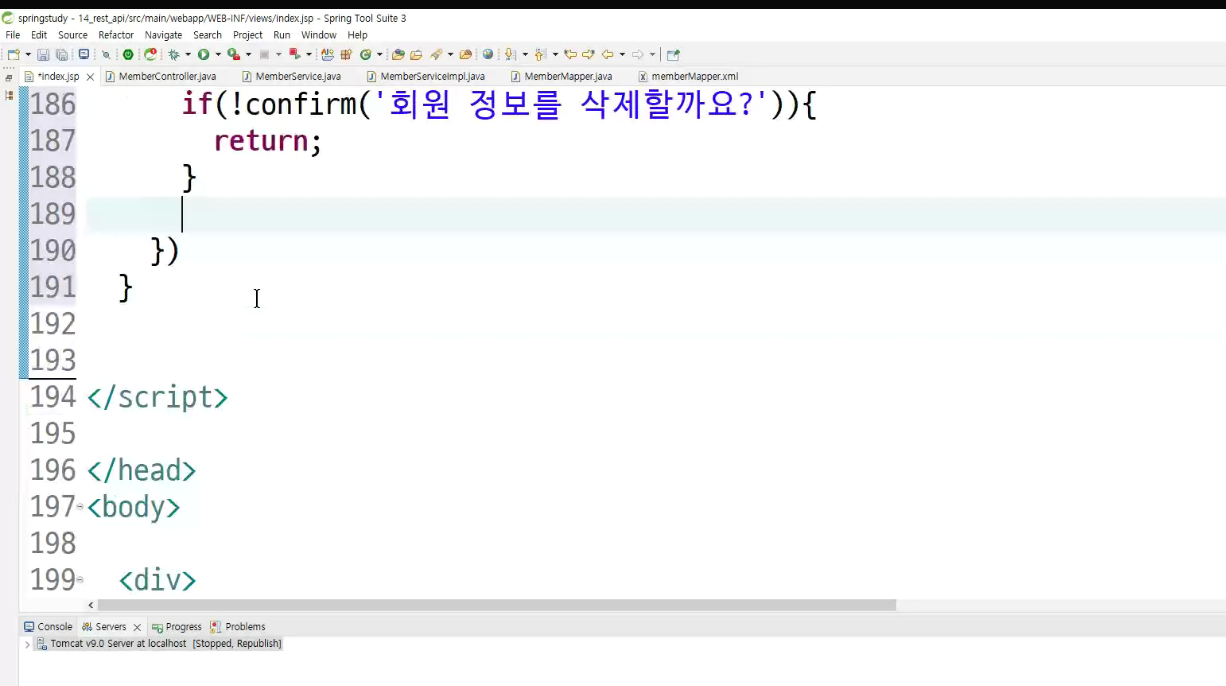The image size is (1226, 686).
Task: Open dropdown beside Forward navigation arrow
Action: pos(653,55)
